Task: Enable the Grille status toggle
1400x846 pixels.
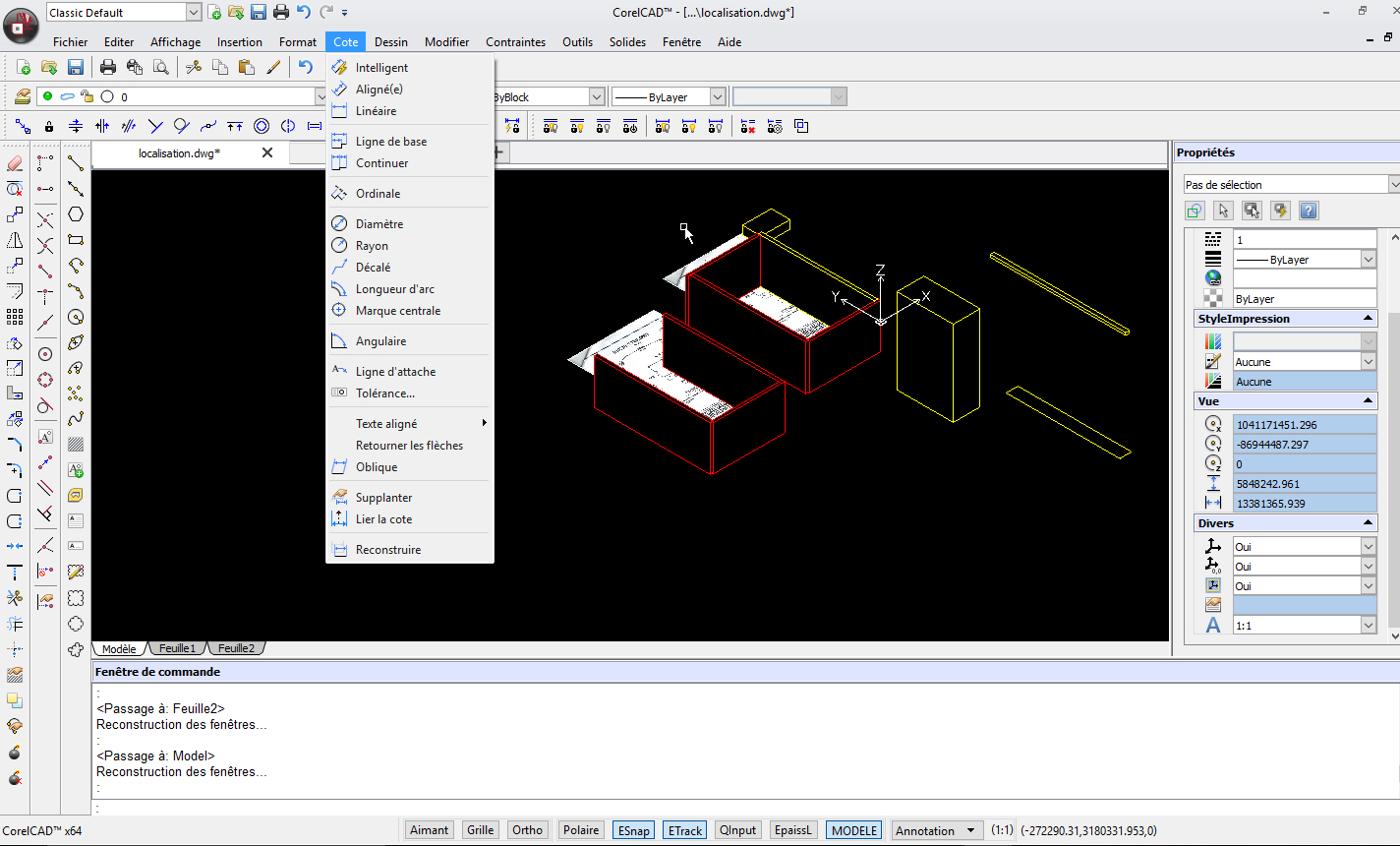Action: pos(480,830)
